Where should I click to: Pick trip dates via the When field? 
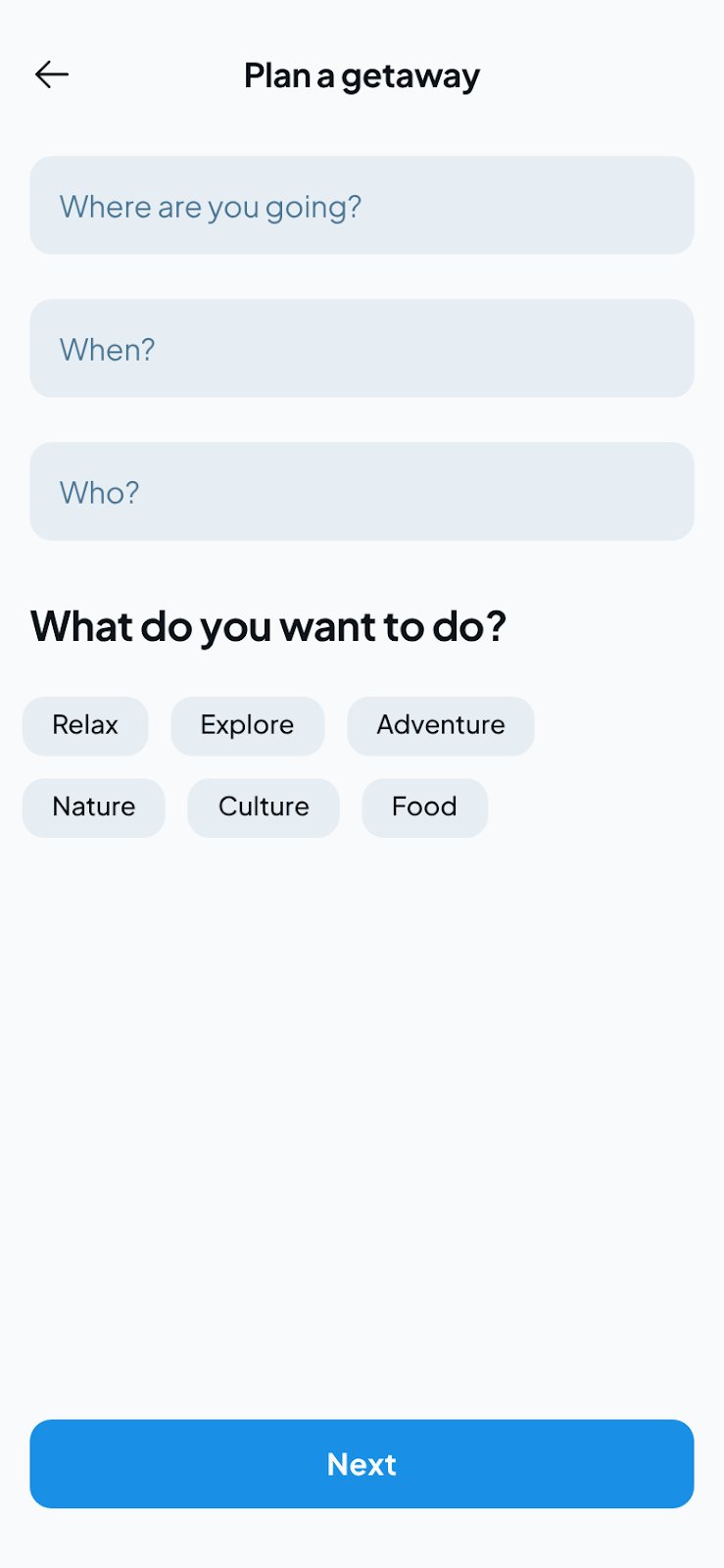(362, 349)
